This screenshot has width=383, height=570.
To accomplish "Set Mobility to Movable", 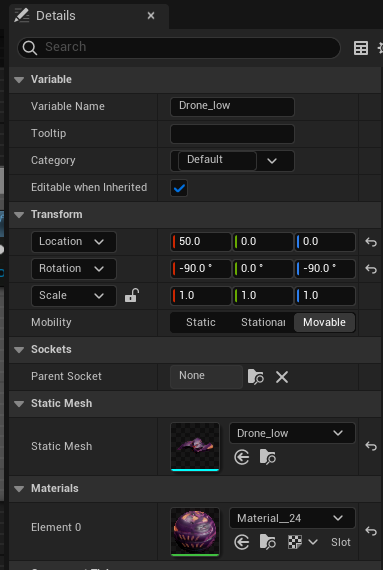I will click(x=324, y=322).
